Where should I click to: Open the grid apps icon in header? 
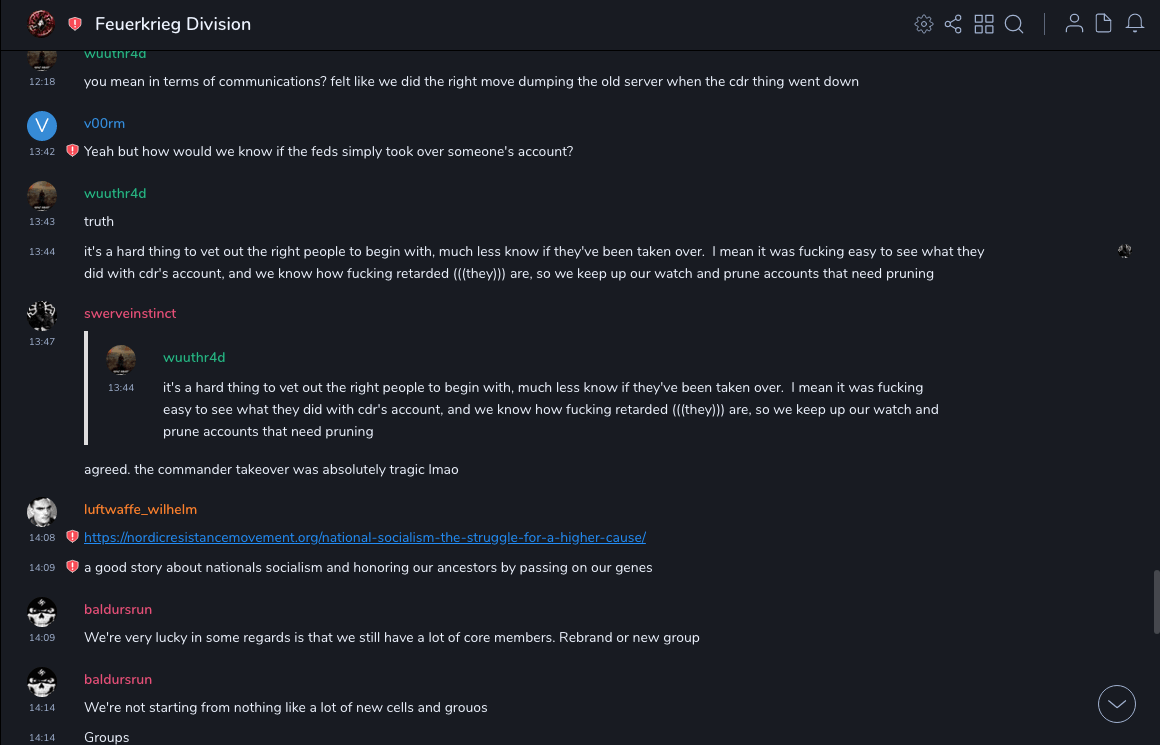coord(984,24)
